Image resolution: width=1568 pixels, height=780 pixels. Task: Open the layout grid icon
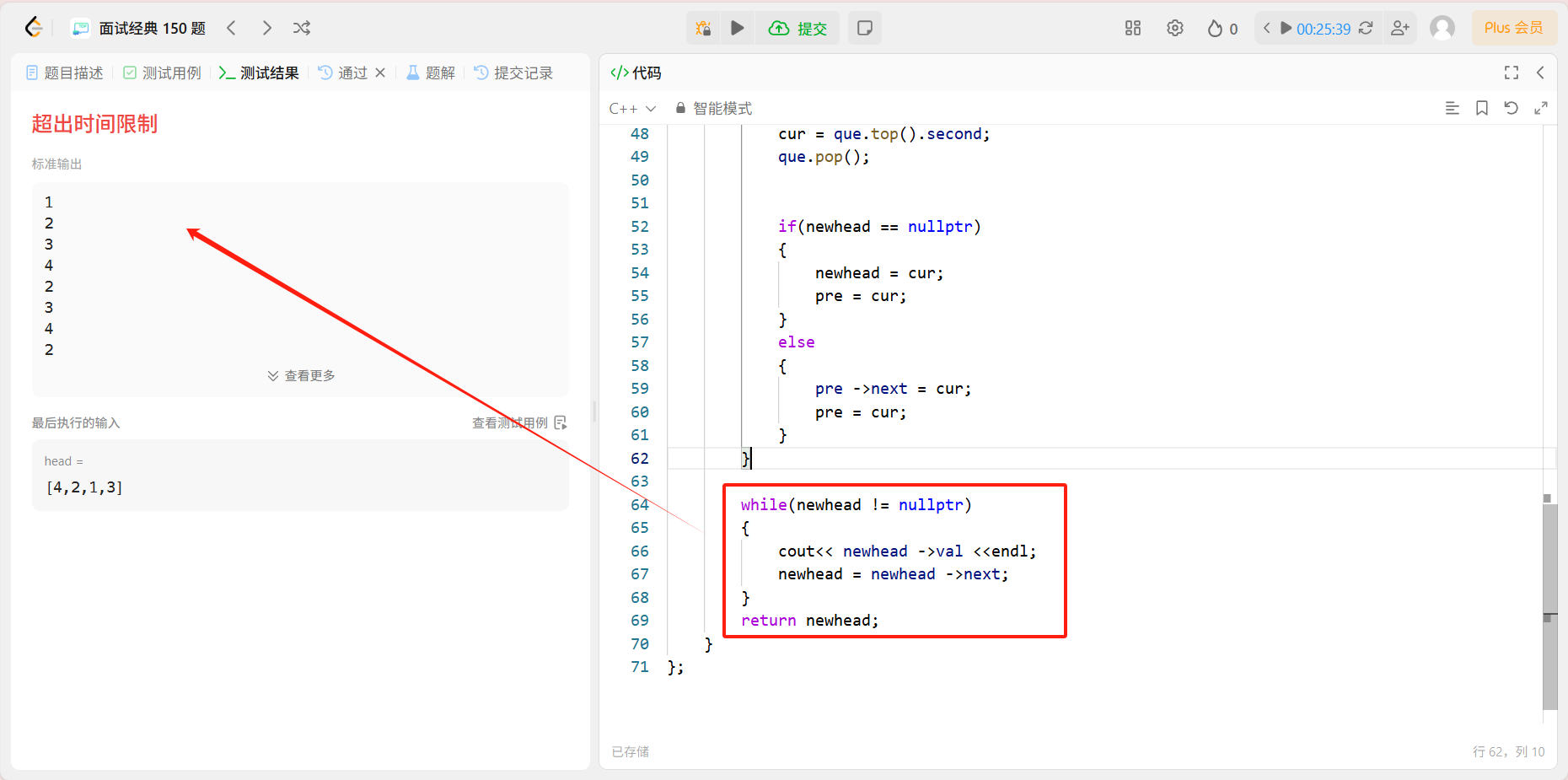(1133, 28)
